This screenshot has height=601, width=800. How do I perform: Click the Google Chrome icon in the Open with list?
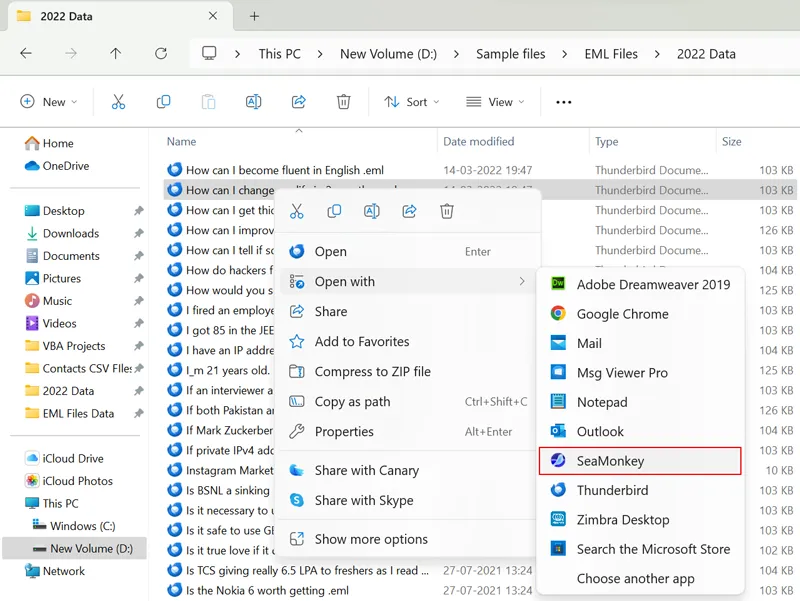(558, 313)
